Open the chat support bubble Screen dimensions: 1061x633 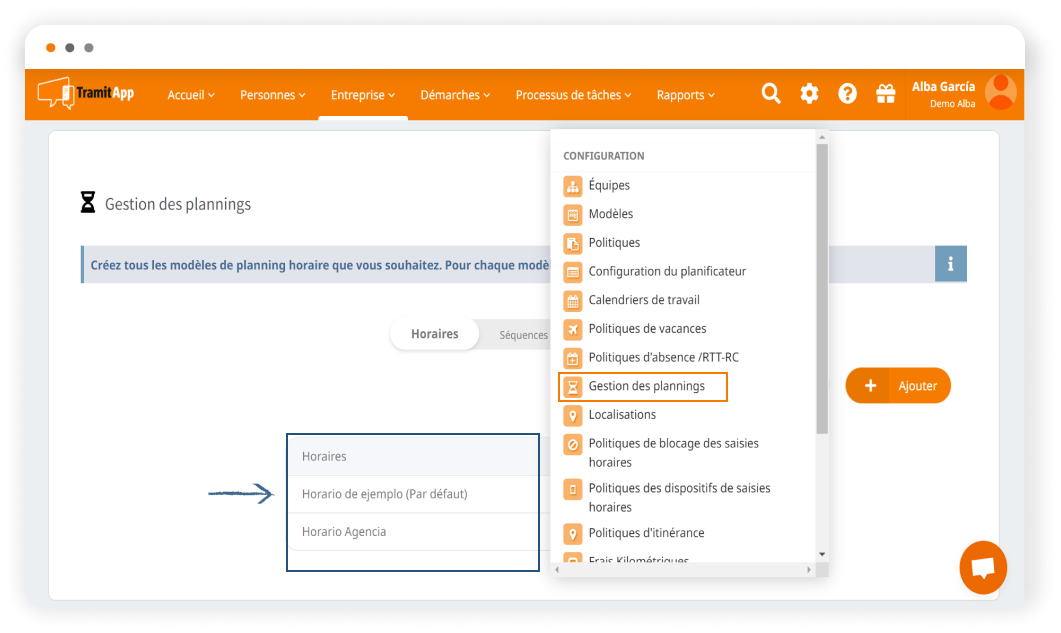(x=982, y=568)
